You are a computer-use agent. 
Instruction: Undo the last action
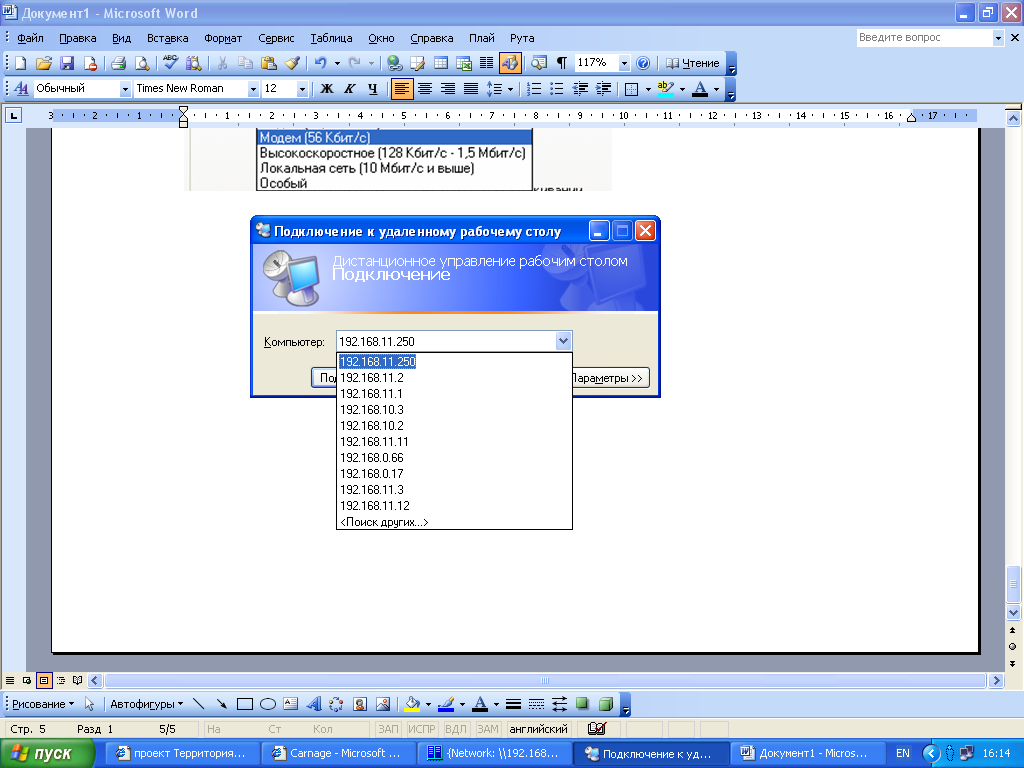pos(321,63)
